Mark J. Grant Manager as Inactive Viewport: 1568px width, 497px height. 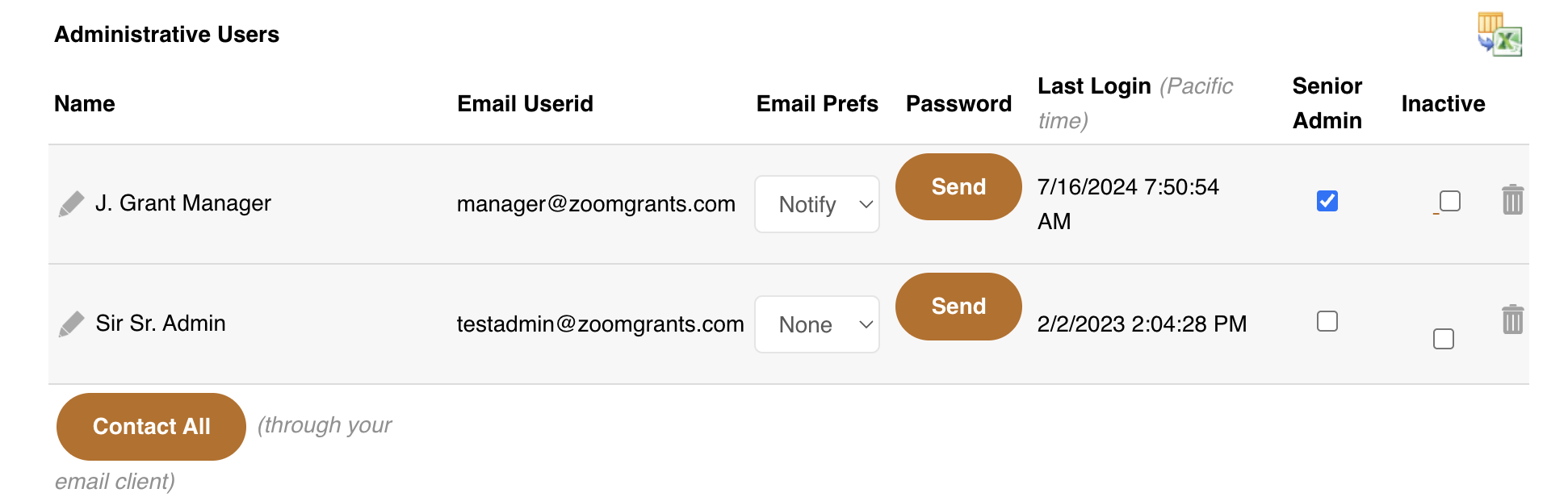1449,201
